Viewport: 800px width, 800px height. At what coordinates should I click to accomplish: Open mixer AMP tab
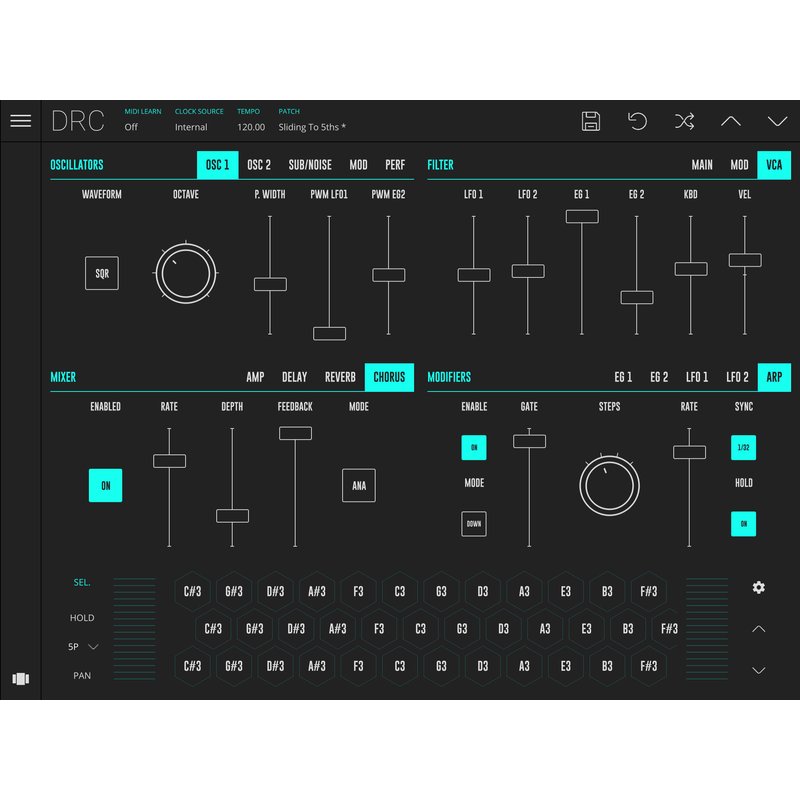255,377
